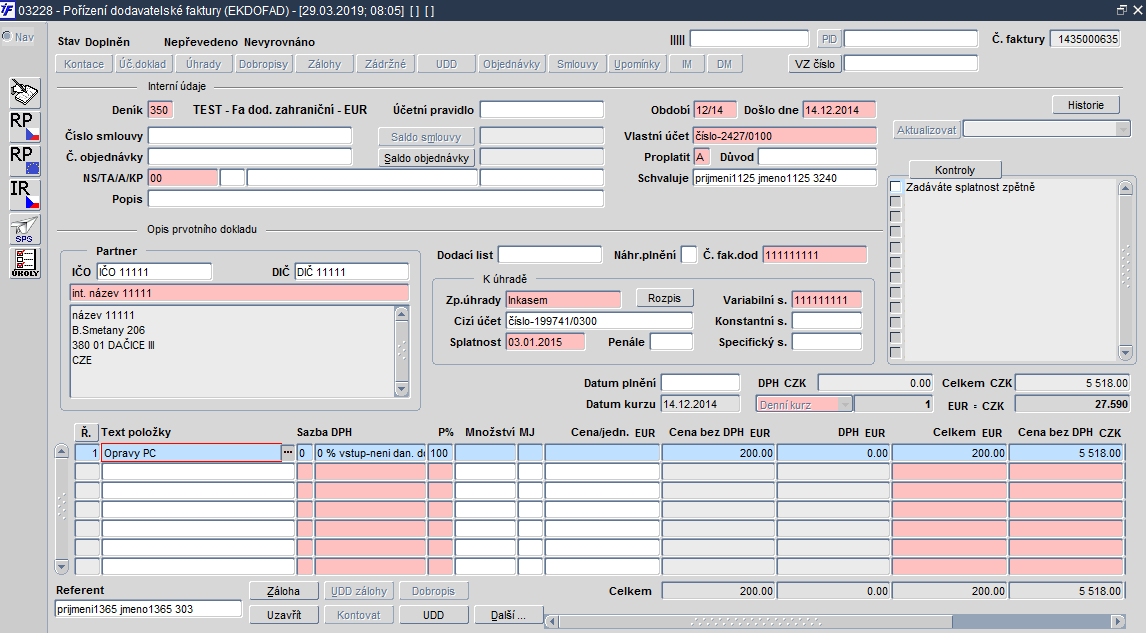This screenshot has width=1146, height=633.
Task: Open the SPS airplane icon
Action: (x=25, y=230)
